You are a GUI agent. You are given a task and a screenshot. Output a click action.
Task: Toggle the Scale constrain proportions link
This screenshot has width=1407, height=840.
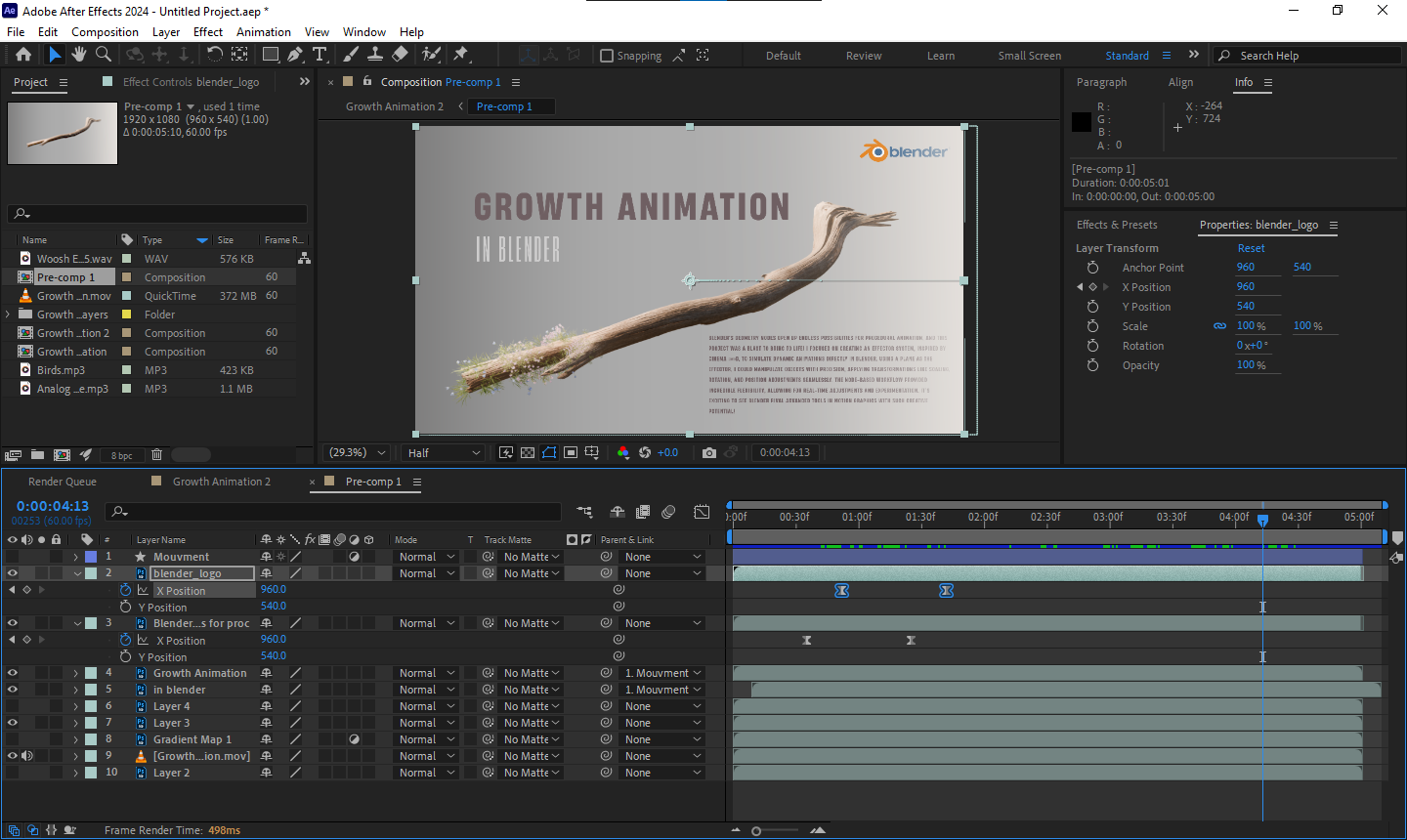click(1219, 326)
